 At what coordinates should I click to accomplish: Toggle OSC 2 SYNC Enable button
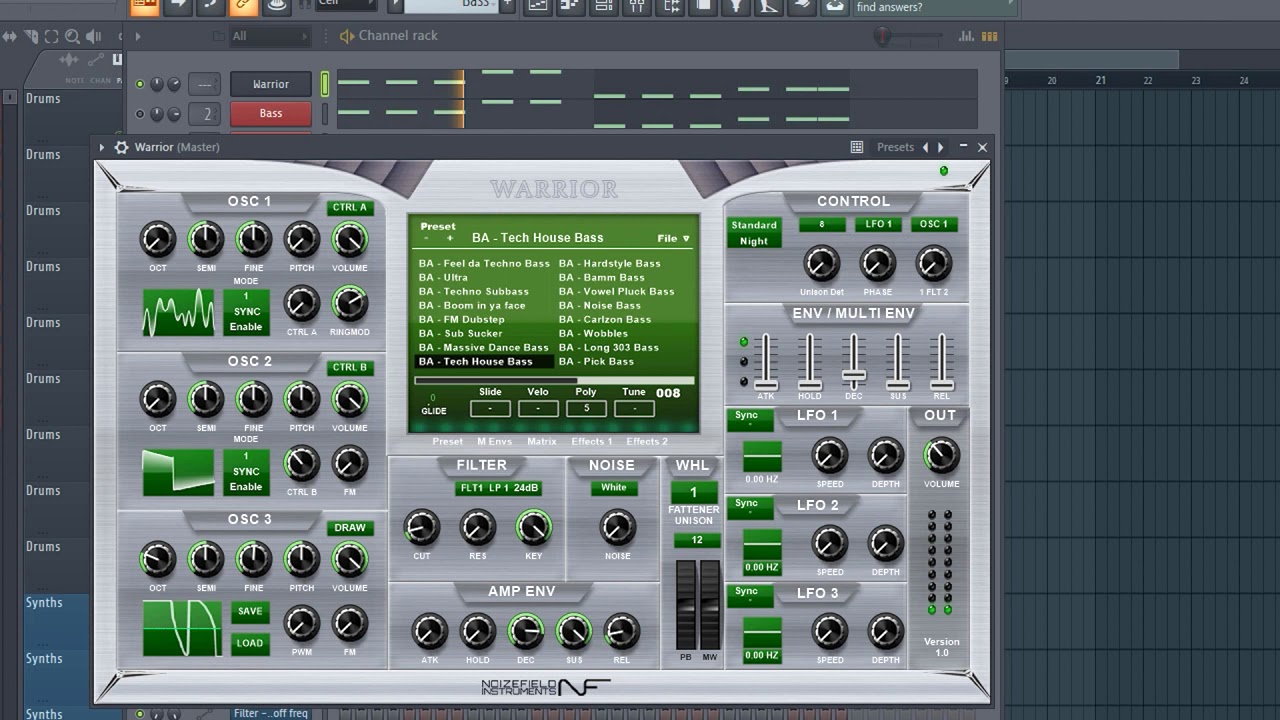[246, 472]
